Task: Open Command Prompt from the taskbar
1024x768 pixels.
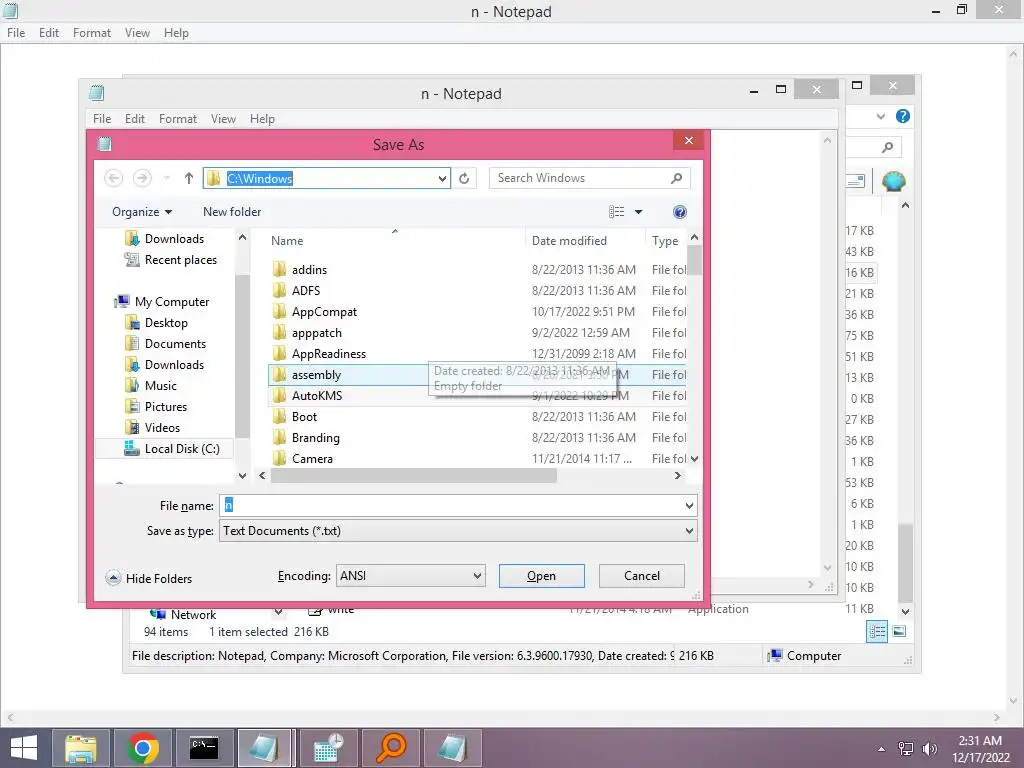Action: 204,748
